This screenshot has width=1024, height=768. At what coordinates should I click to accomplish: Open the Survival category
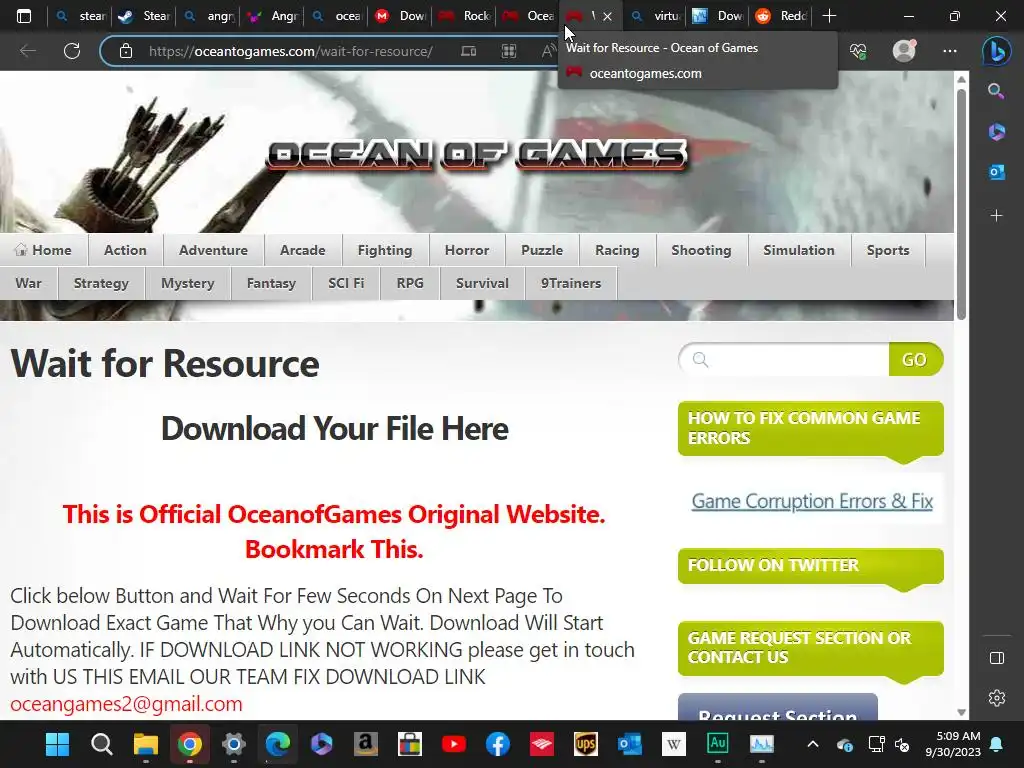pyautogui.click(x=482, y=283)
